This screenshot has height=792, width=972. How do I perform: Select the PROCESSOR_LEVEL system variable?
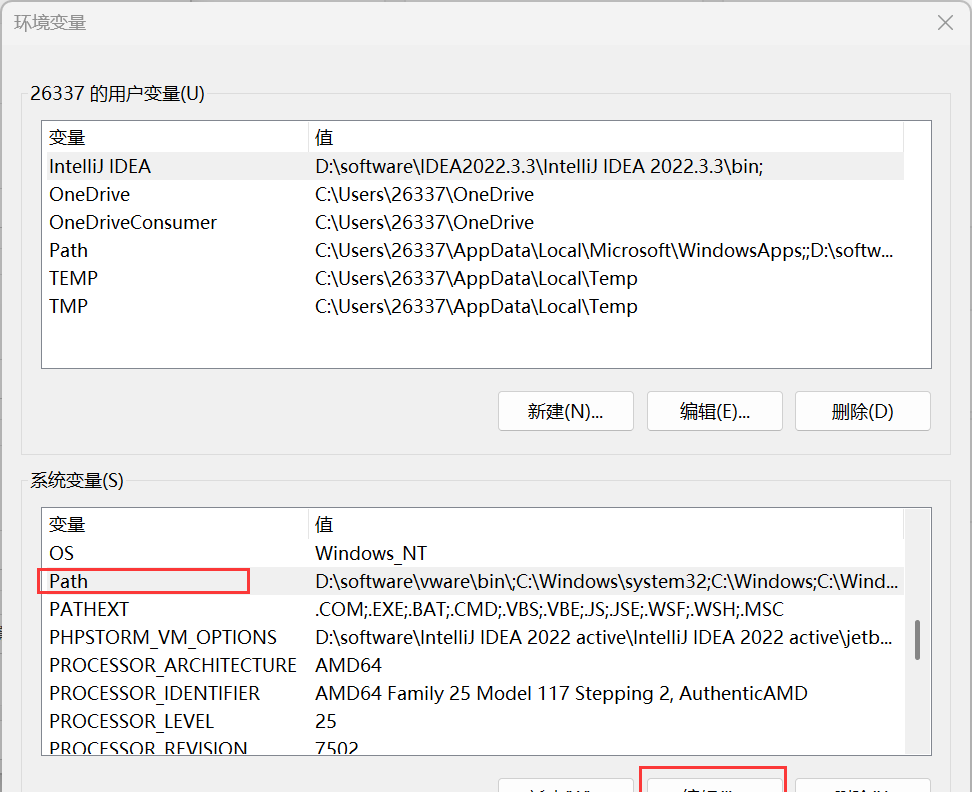pos(131,721)
